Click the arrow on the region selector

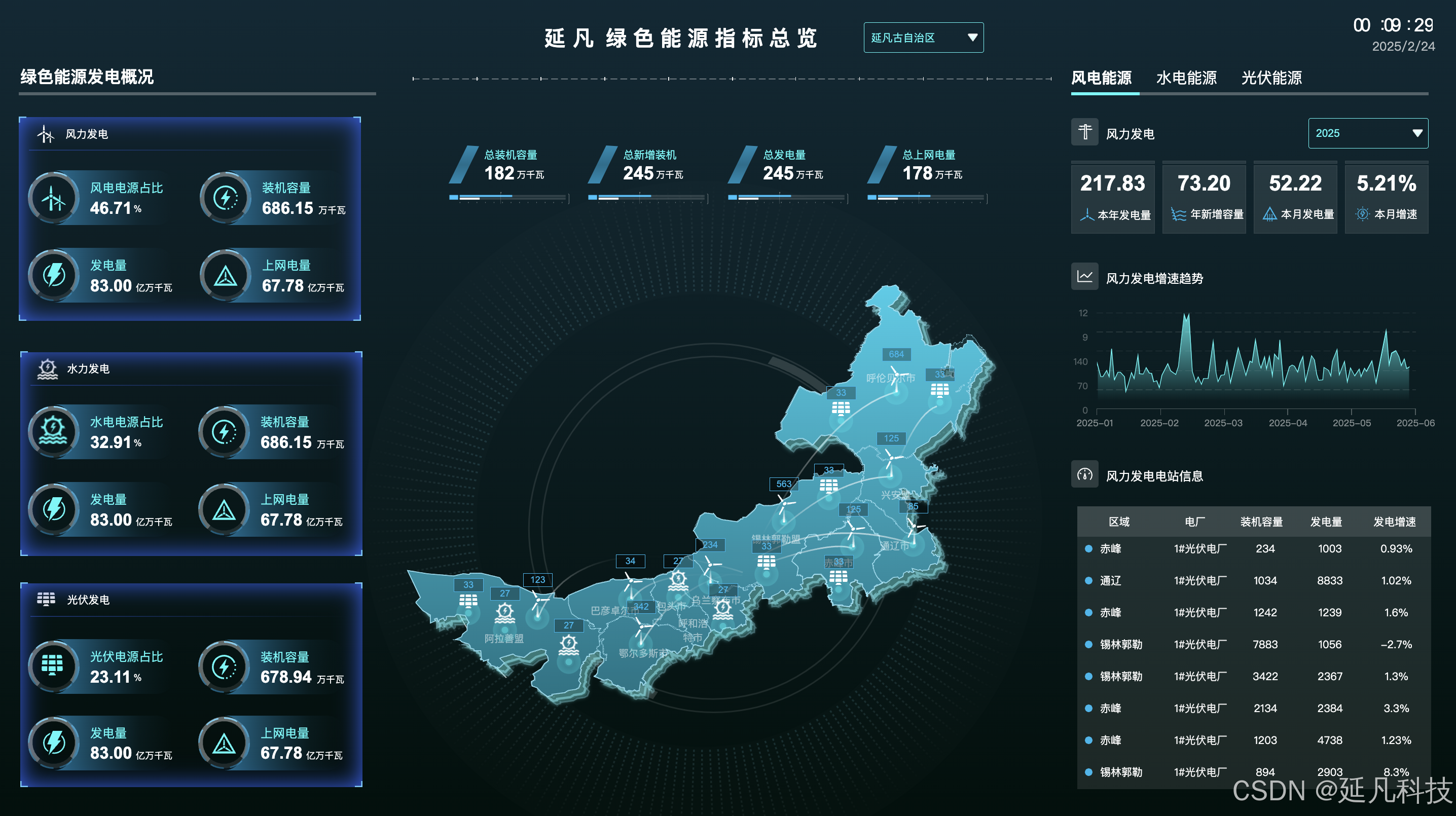[972, 38]
